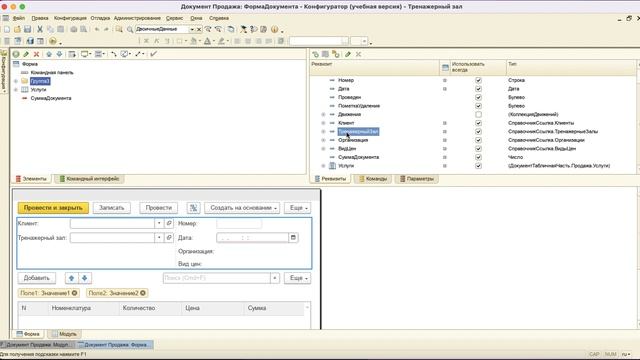Switch to the Команды tab
The height and width of the screenshot is (360, 640).
click(373, 179)
